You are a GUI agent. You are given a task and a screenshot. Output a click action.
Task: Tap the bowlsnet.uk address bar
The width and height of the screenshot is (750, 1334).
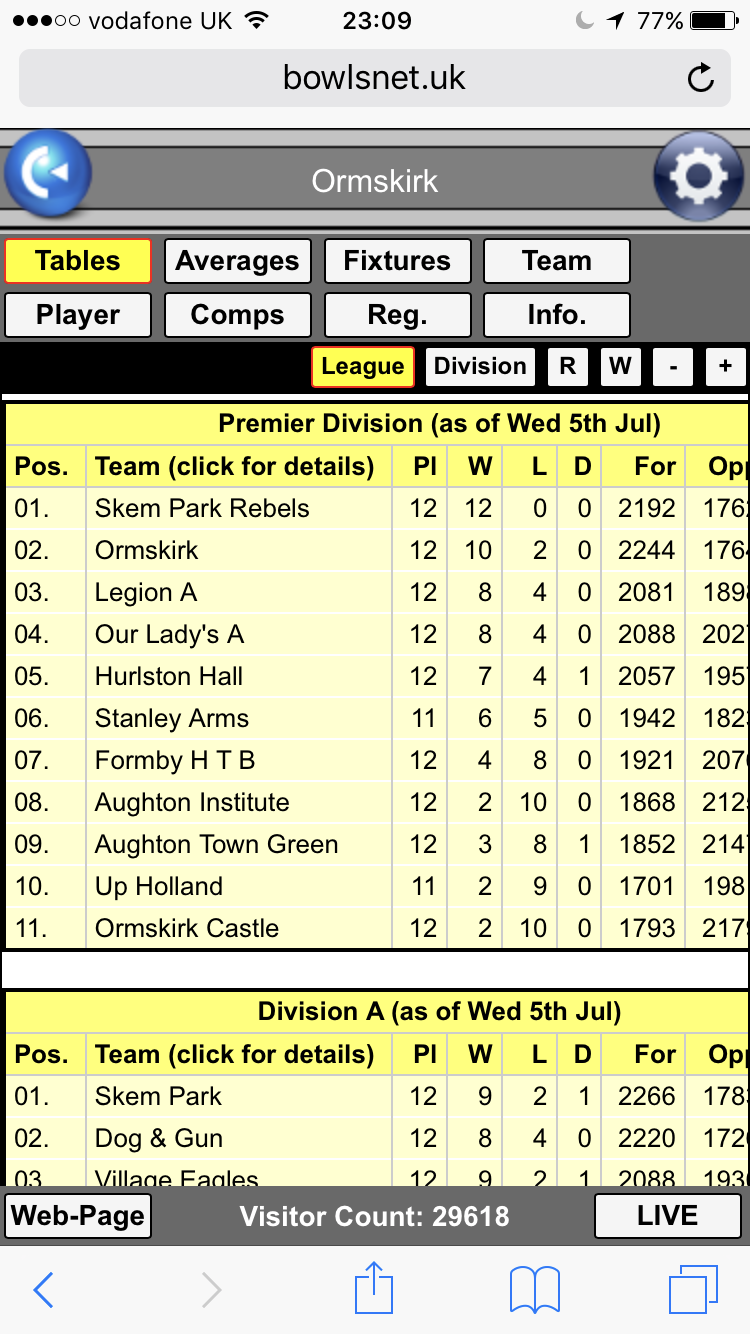tap(374, 78)
